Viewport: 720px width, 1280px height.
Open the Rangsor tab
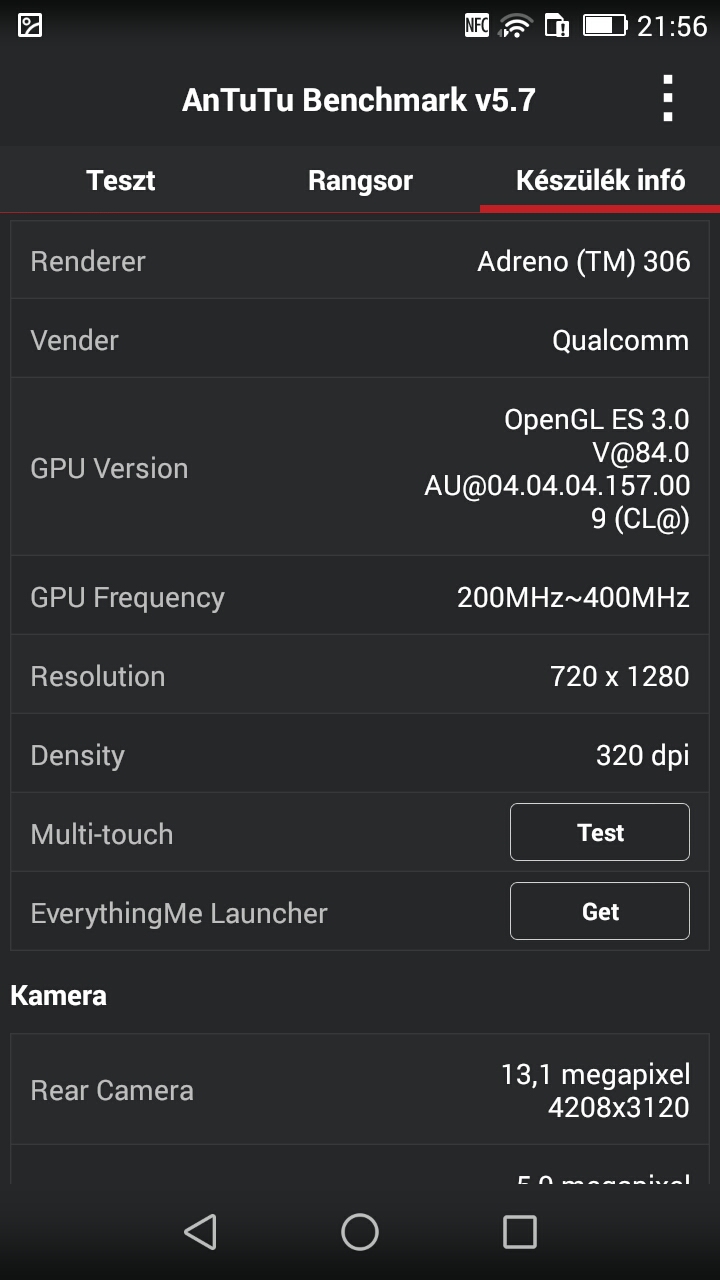[x=360, y=181]
